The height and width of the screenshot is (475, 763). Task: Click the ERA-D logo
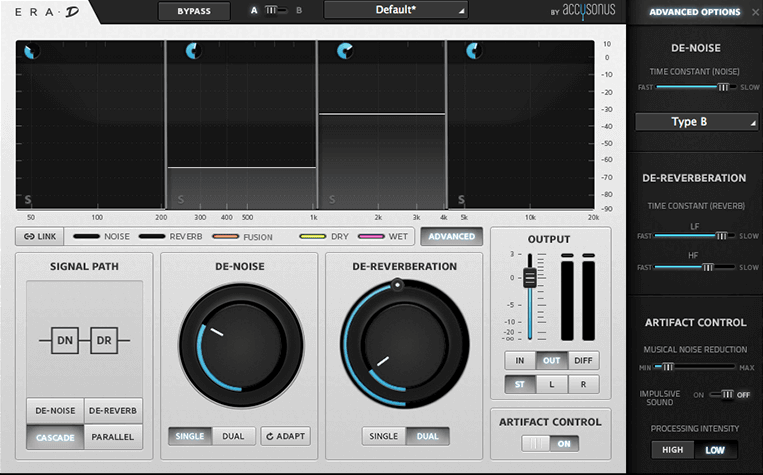pyautogui.click(x=47, y=12)
